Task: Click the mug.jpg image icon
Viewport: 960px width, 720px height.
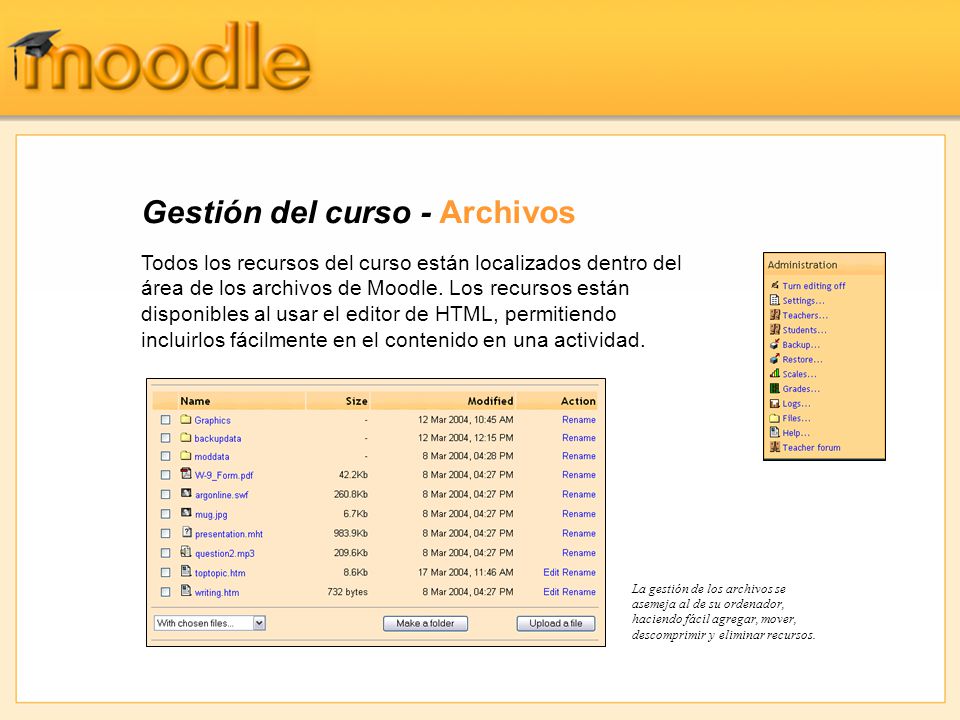Action: click(x=186, y=512)
